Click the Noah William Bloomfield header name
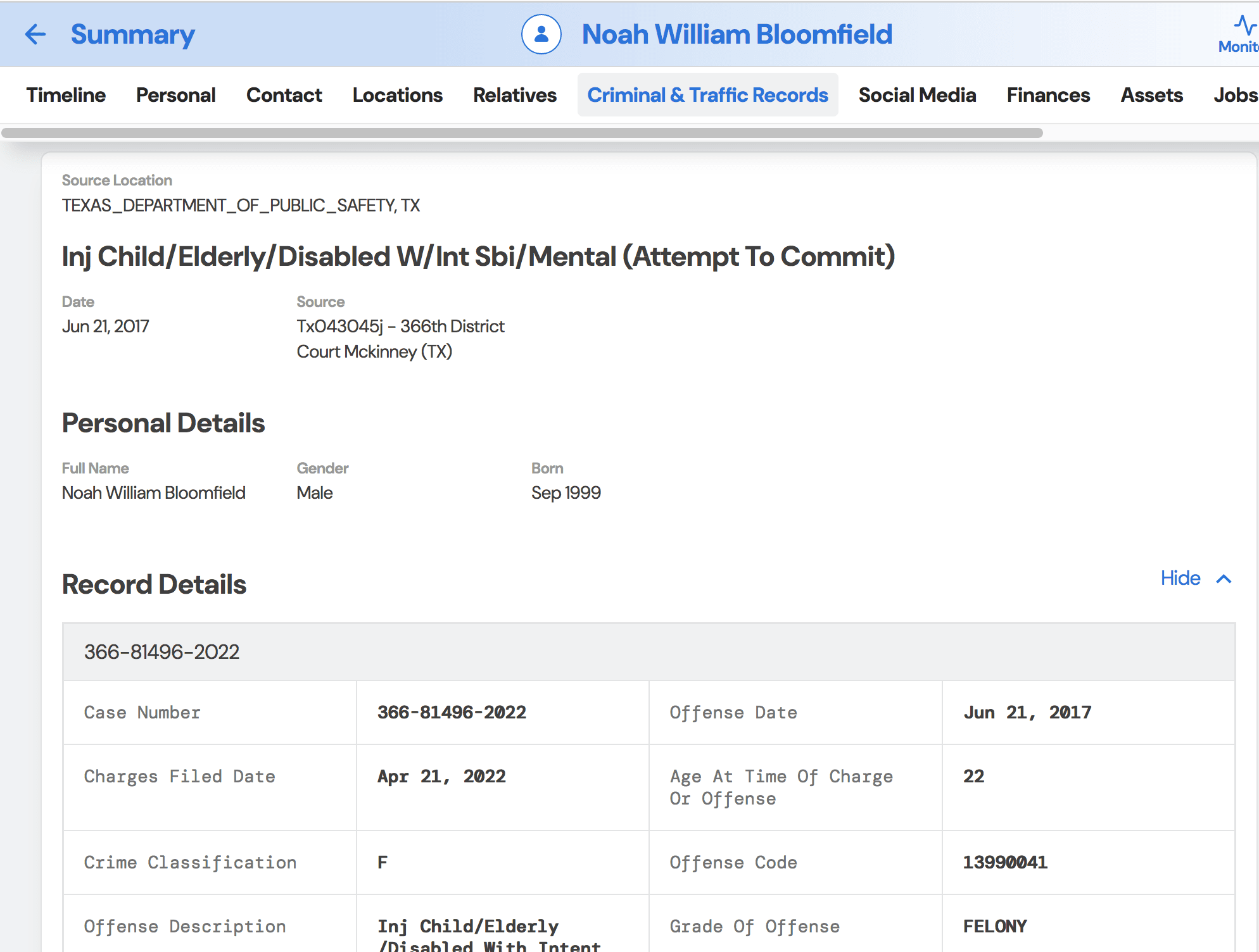This screenshot has height=952, width=1259. click(737, 34)
